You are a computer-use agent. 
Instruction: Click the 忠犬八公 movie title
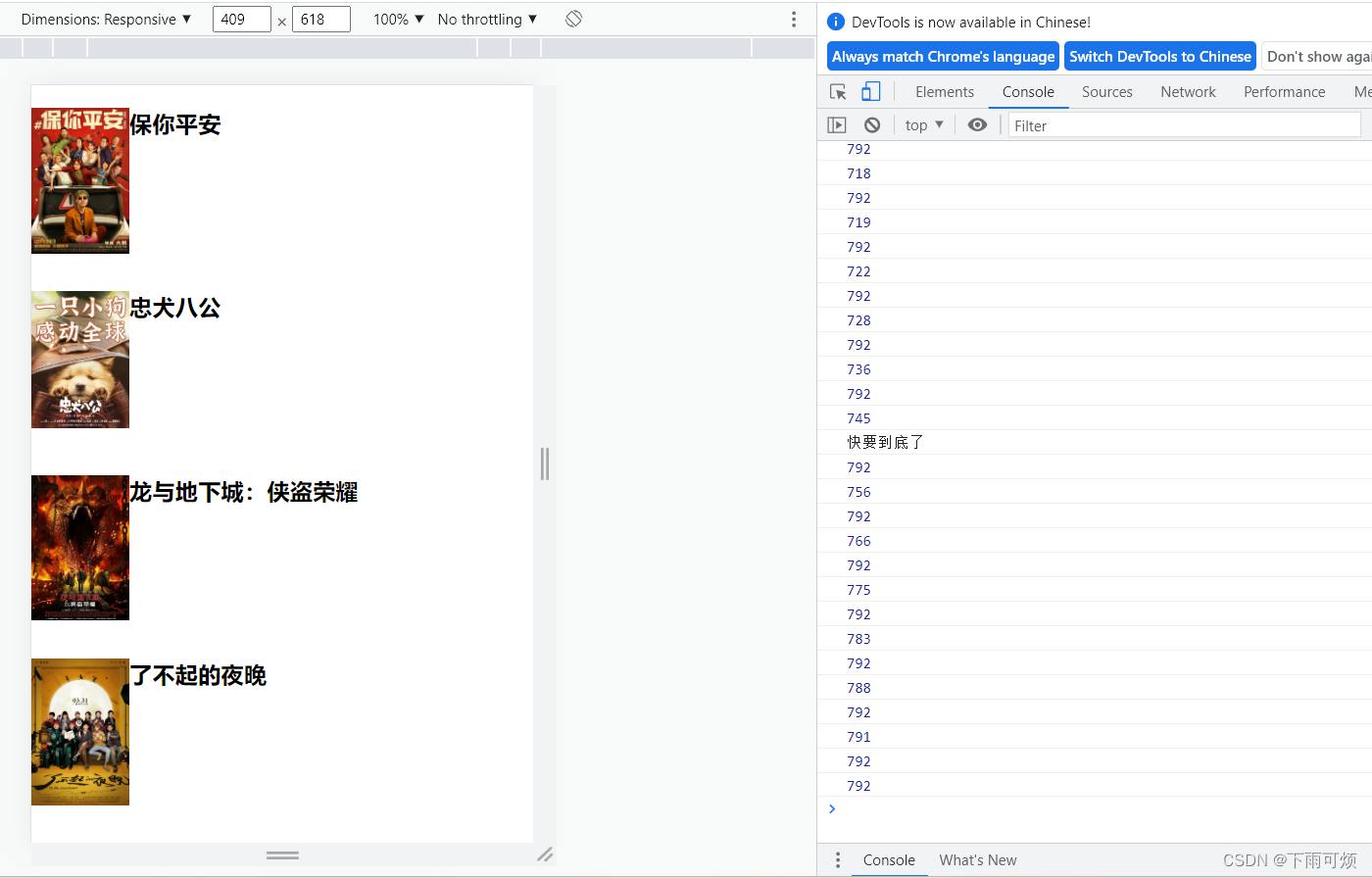175,308
